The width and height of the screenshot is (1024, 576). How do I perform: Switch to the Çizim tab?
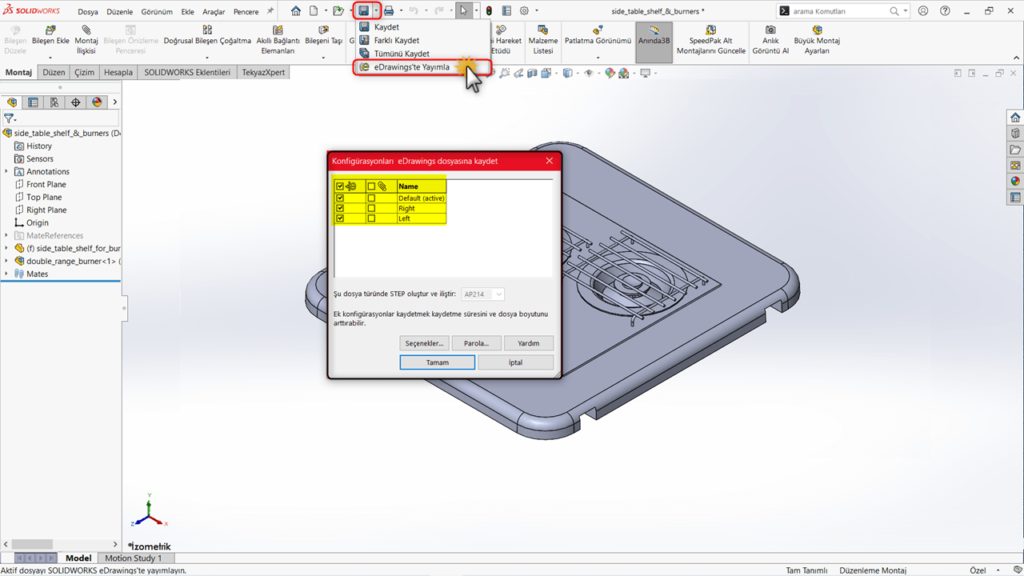pos(84,73)
